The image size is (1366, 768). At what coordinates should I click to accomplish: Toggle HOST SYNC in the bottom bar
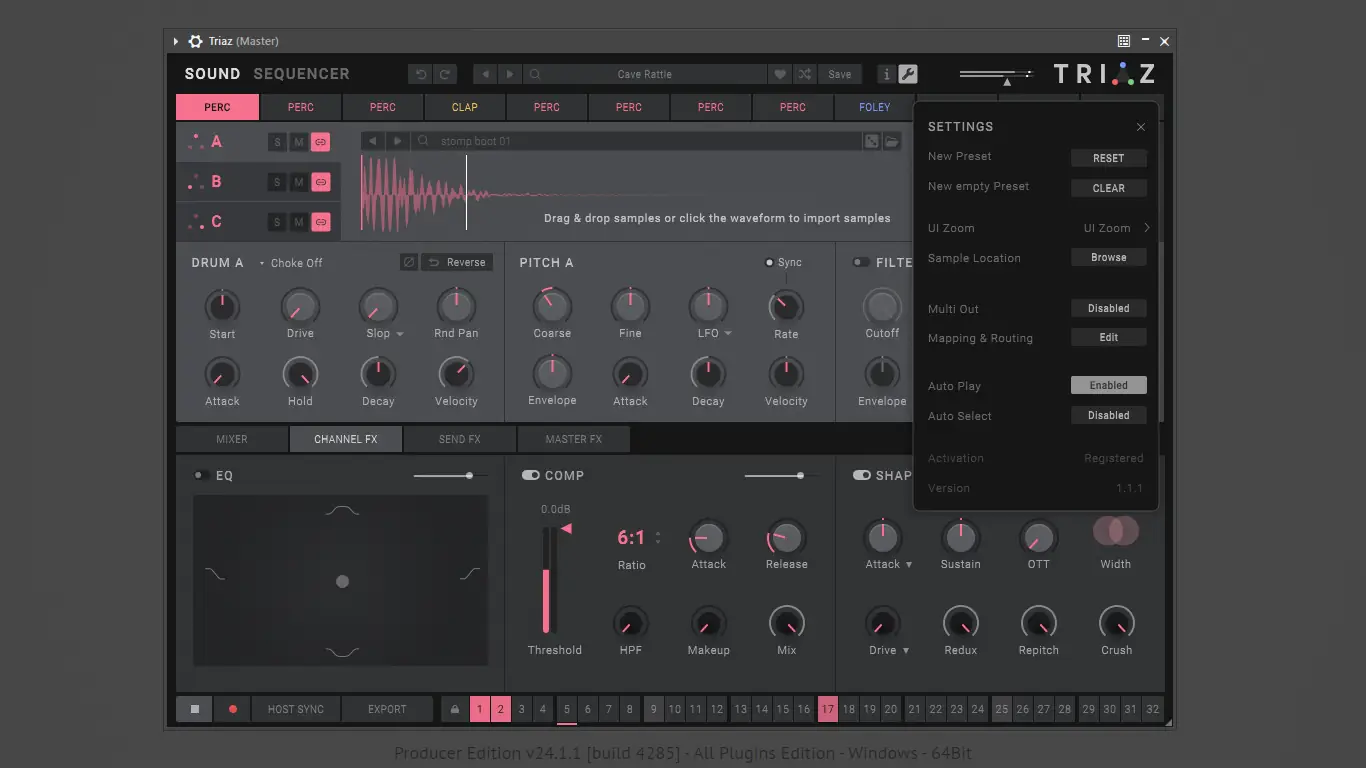296,709
